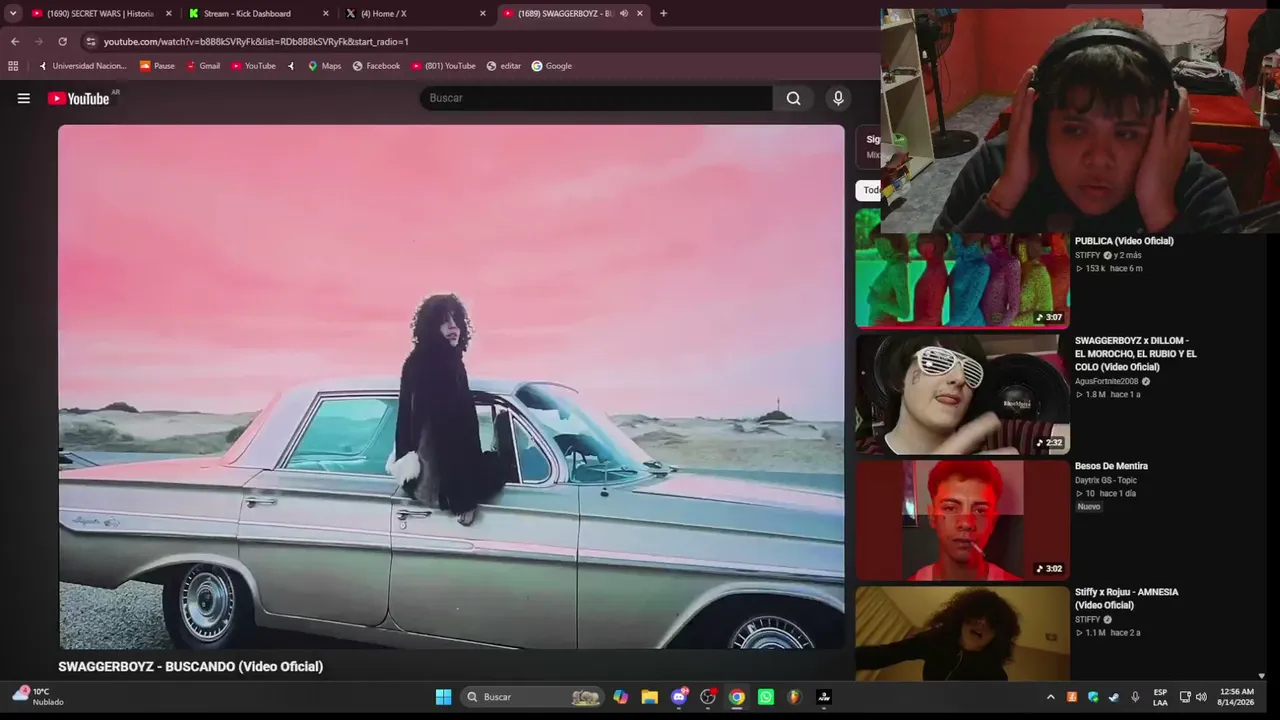The image size is (1280, 720).
Task: Open Copilot from the taskbar
Action: tap(621, 697)
